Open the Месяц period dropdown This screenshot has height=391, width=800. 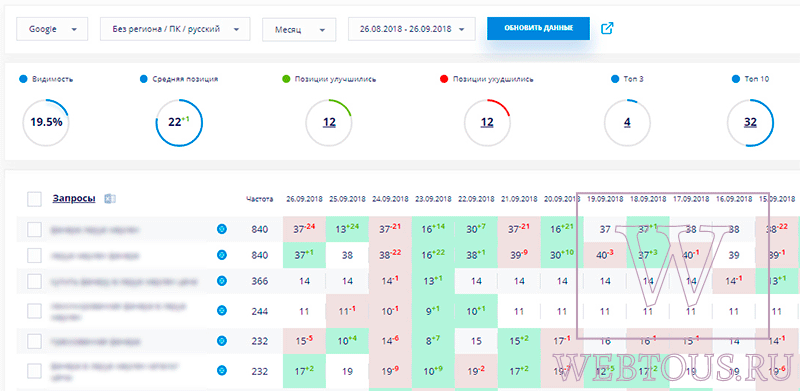pyautogui.click(x=299, y=30)
